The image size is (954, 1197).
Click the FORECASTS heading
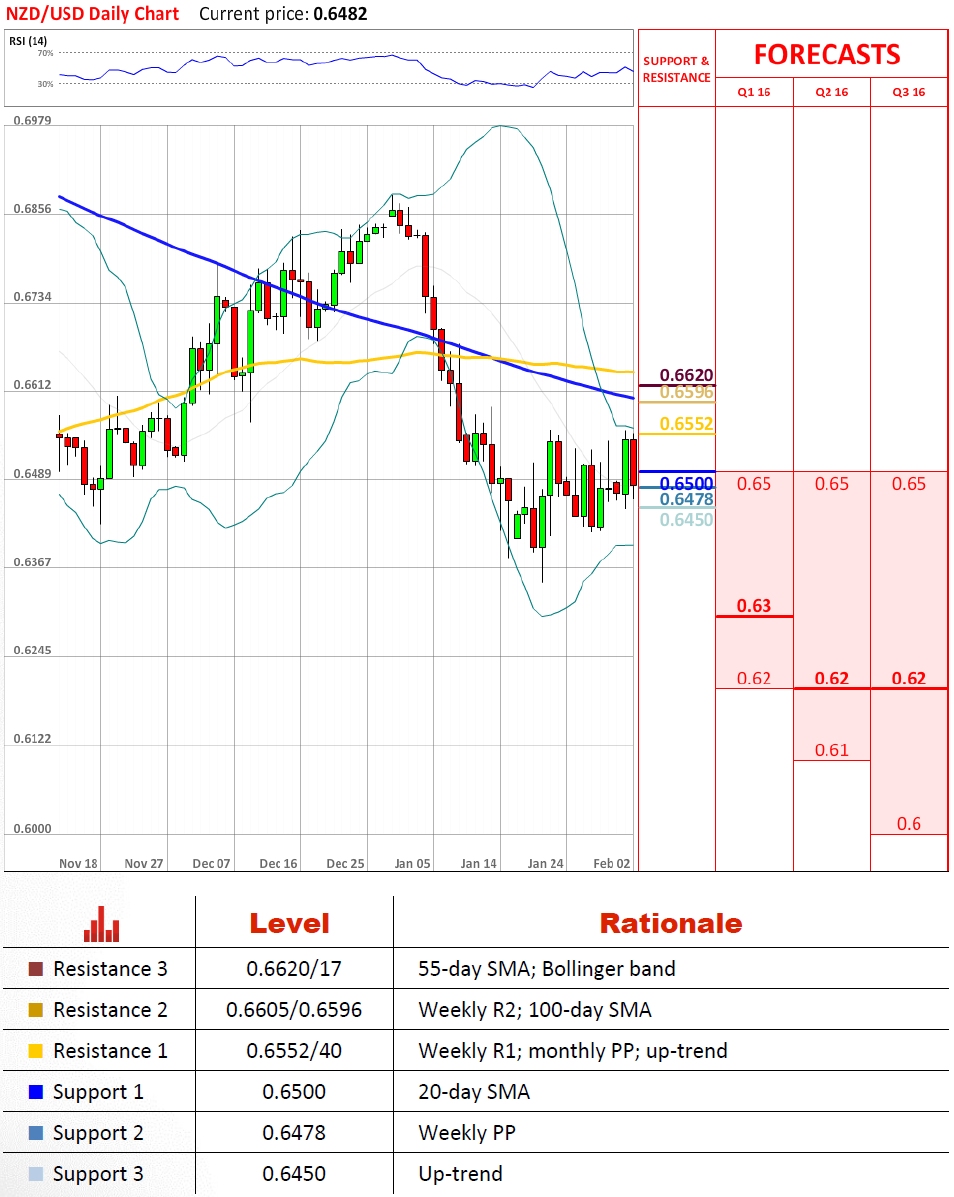pyautogui.click(x=827, y=54)
